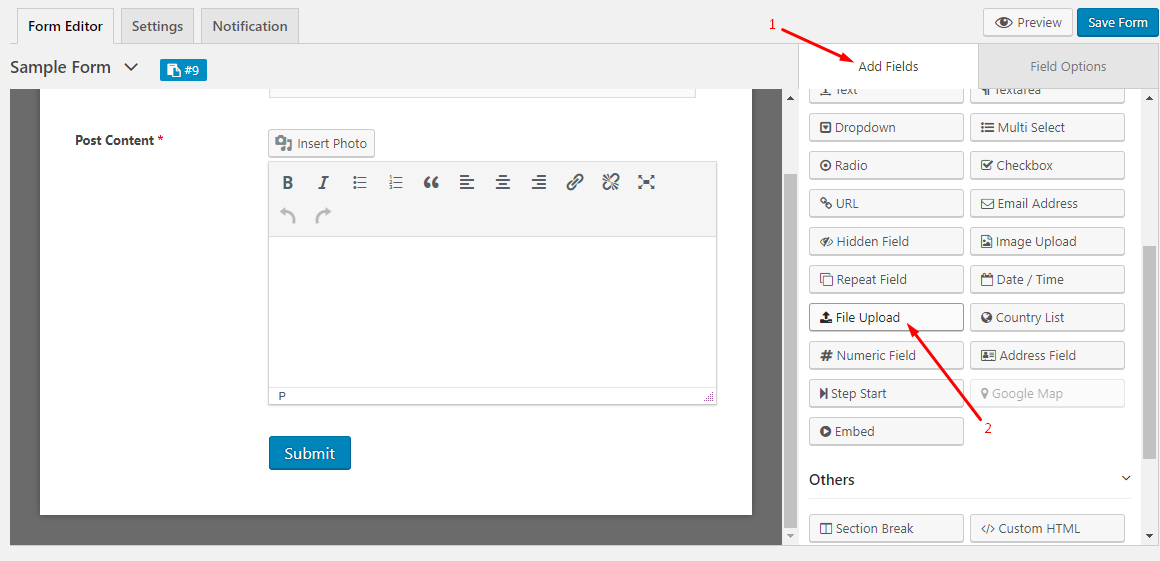Add an Embed field
Screen dimensions: 1160x561
click(x=886, y=431)
